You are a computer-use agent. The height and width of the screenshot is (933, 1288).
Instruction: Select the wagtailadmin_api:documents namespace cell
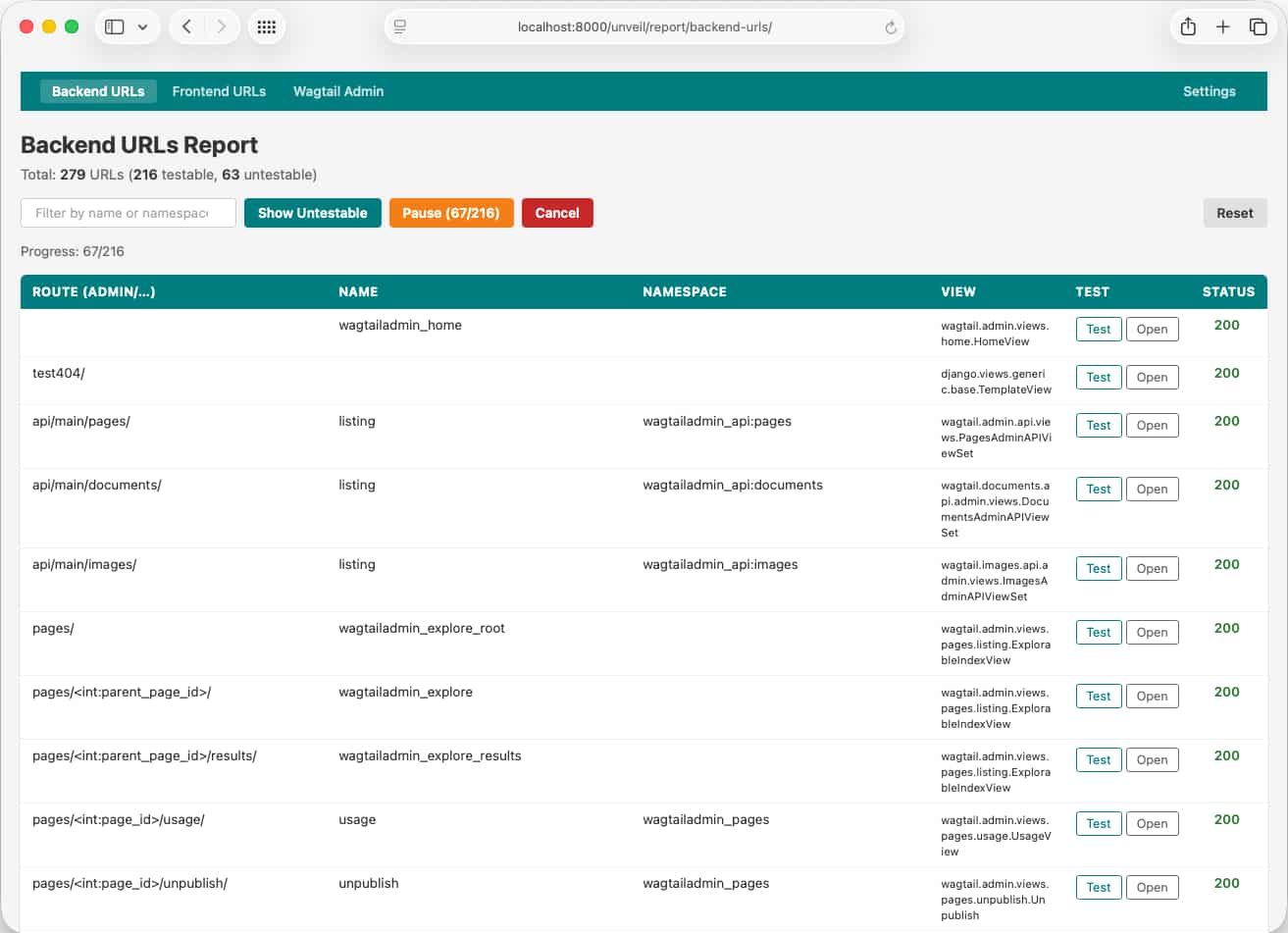[x=733, y=485]
